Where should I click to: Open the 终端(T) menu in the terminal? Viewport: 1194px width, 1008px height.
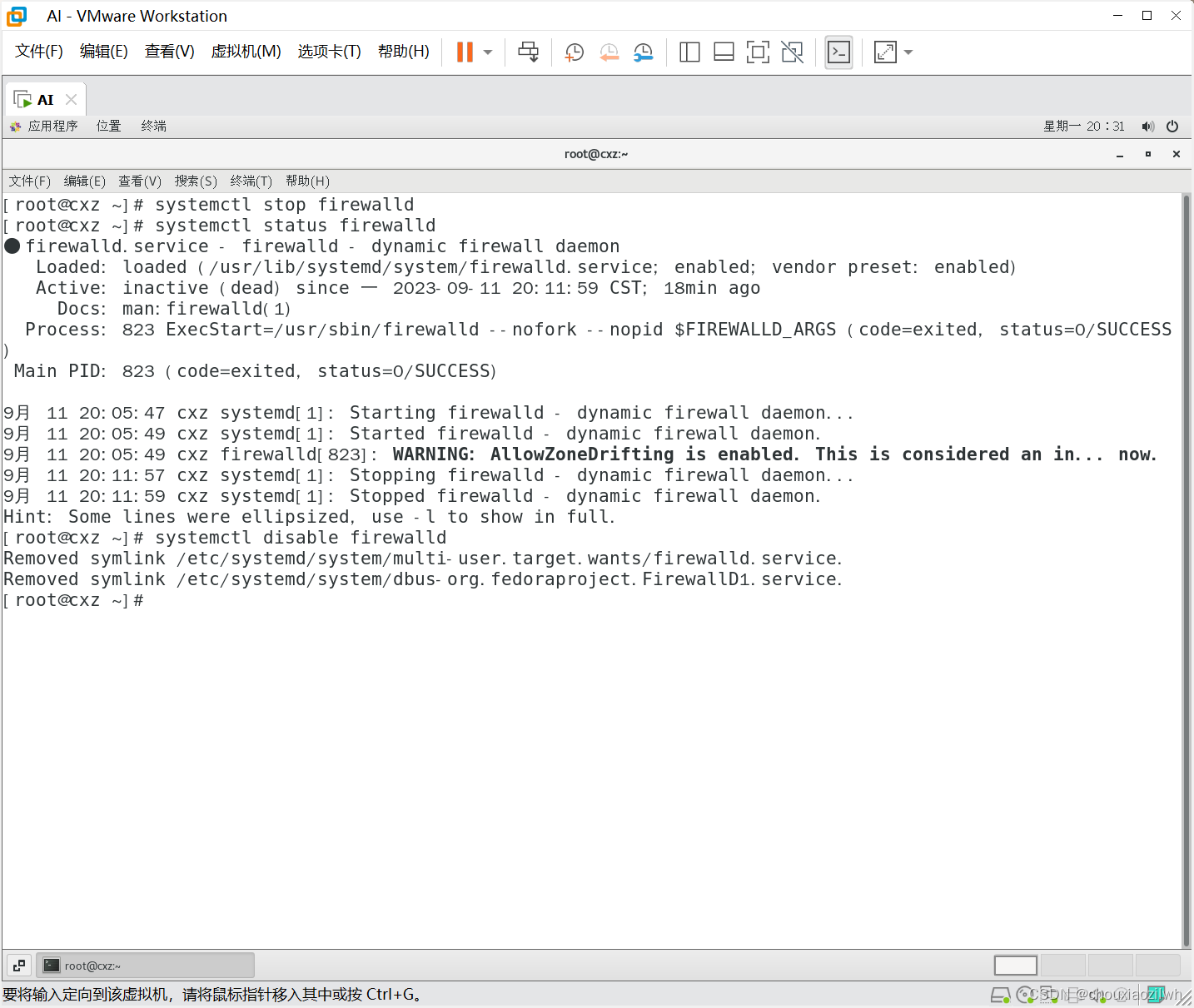coord(251,181)
